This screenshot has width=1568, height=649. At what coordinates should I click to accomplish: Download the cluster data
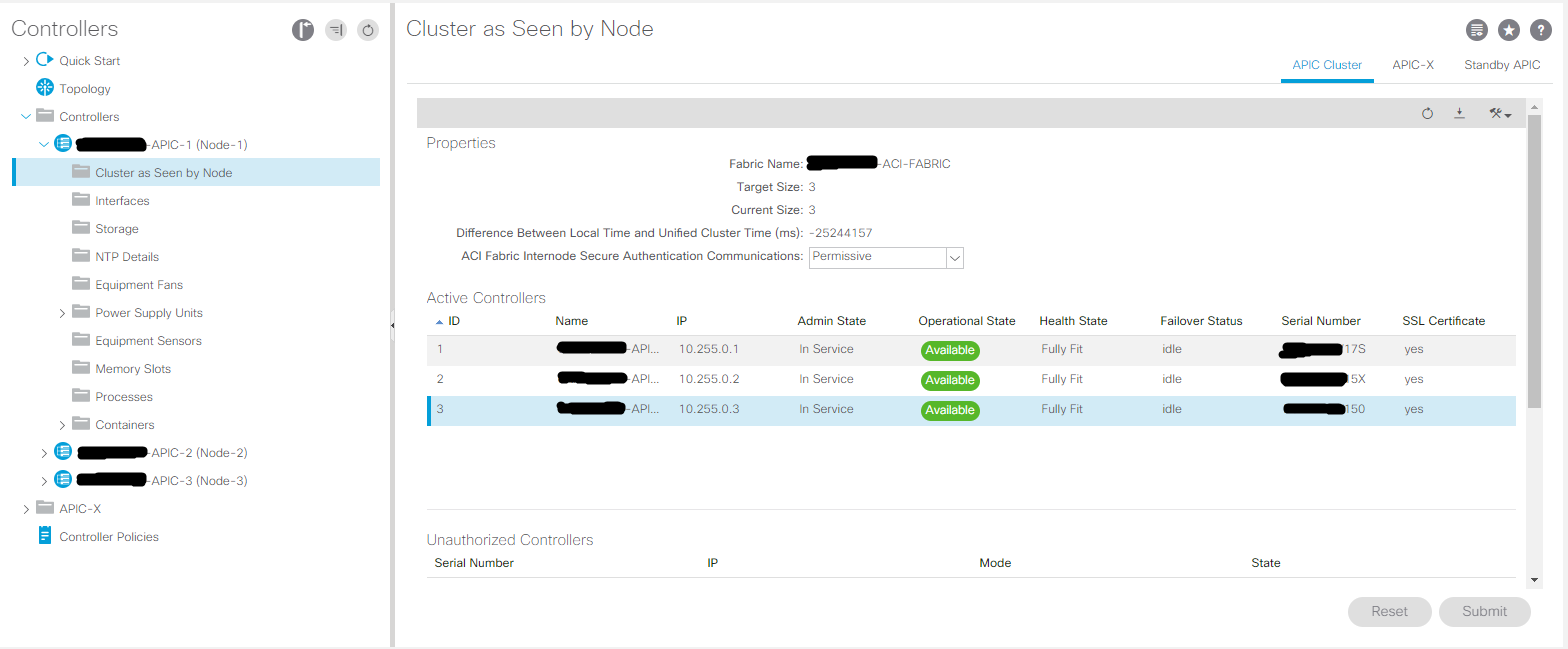pyautogui.click(x=1459, y=114)
